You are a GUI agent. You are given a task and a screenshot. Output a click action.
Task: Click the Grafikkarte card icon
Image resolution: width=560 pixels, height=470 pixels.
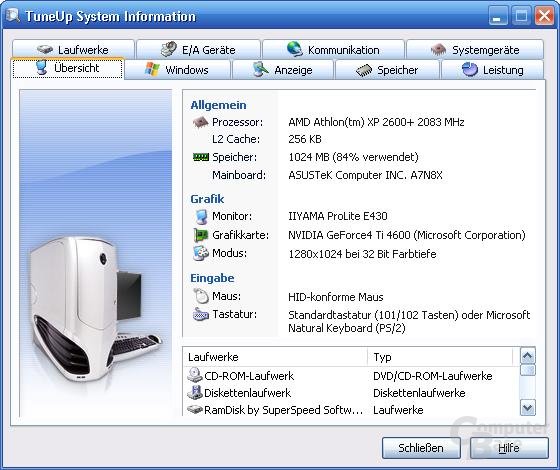click(x=201, y=235)
